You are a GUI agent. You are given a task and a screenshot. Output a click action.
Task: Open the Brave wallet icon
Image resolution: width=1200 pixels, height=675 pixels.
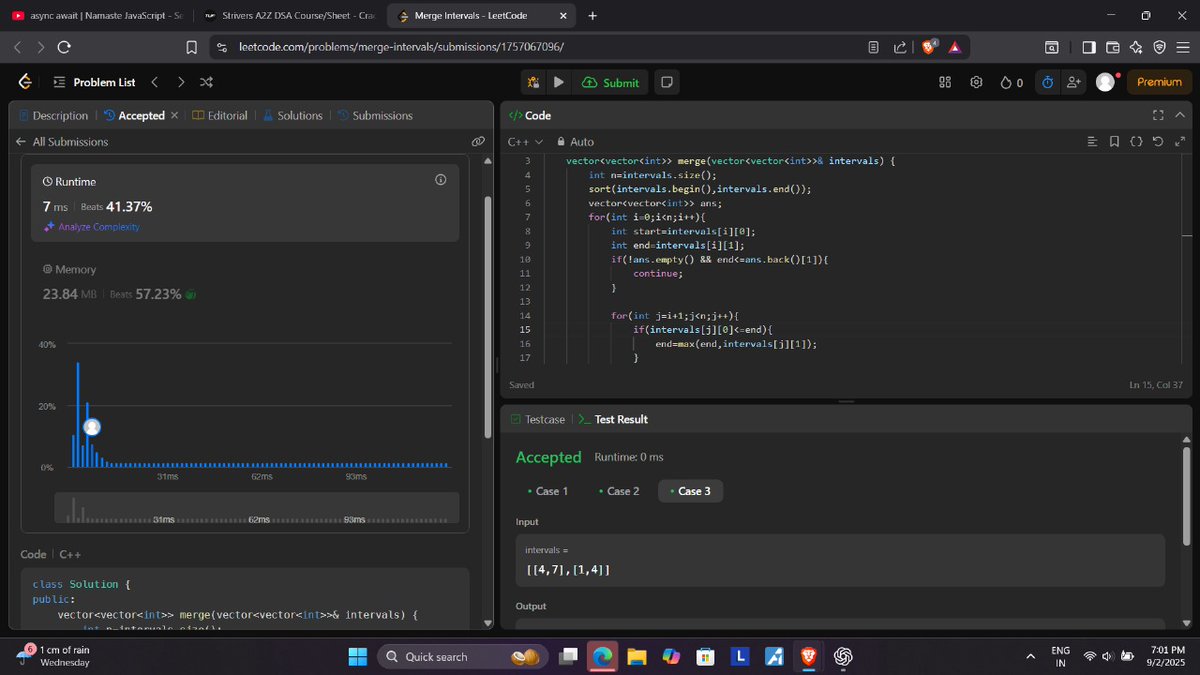click(x=1112, y=47)
